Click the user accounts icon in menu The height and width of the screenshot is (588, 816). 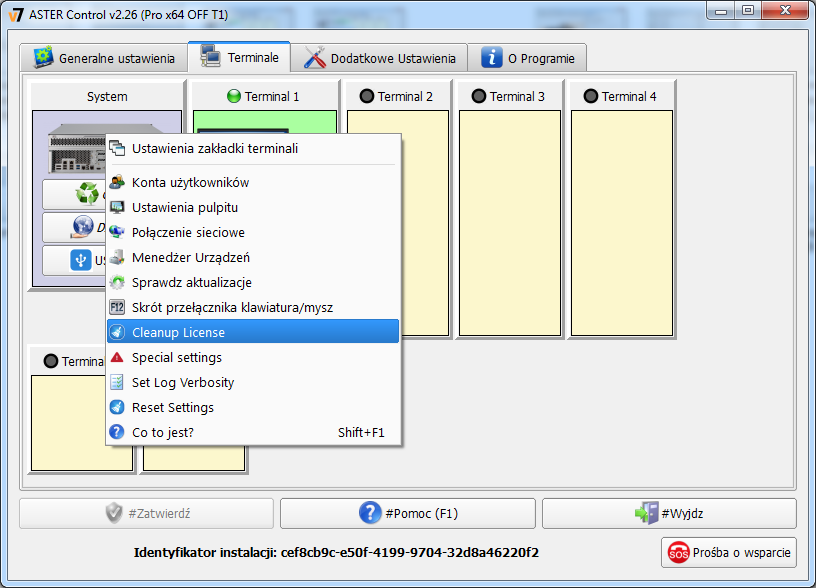pyautogui.click(x=117, y=182)
